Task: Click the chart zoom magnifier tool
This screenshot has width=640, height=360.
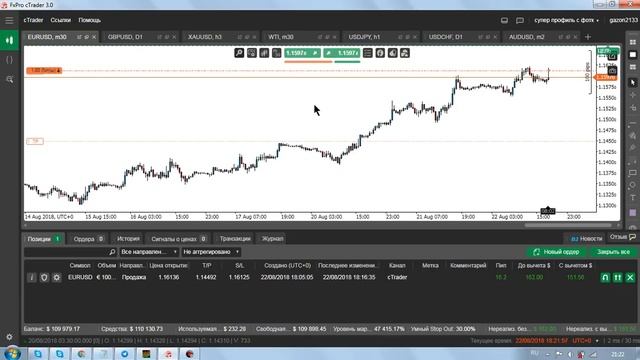Action: pos(239,53)
